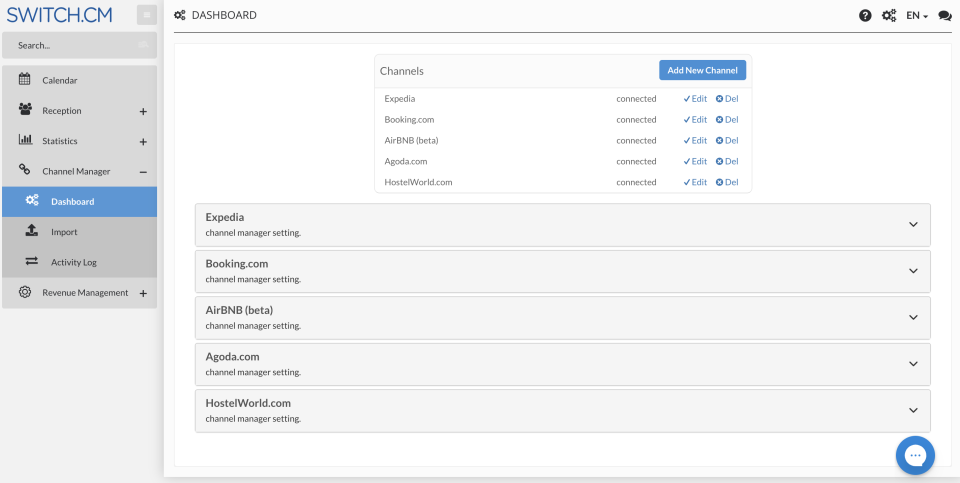Viewport: 960px width, 483px height.
Task: Collapse the Channel Manager menu
Action: [143, 172]
